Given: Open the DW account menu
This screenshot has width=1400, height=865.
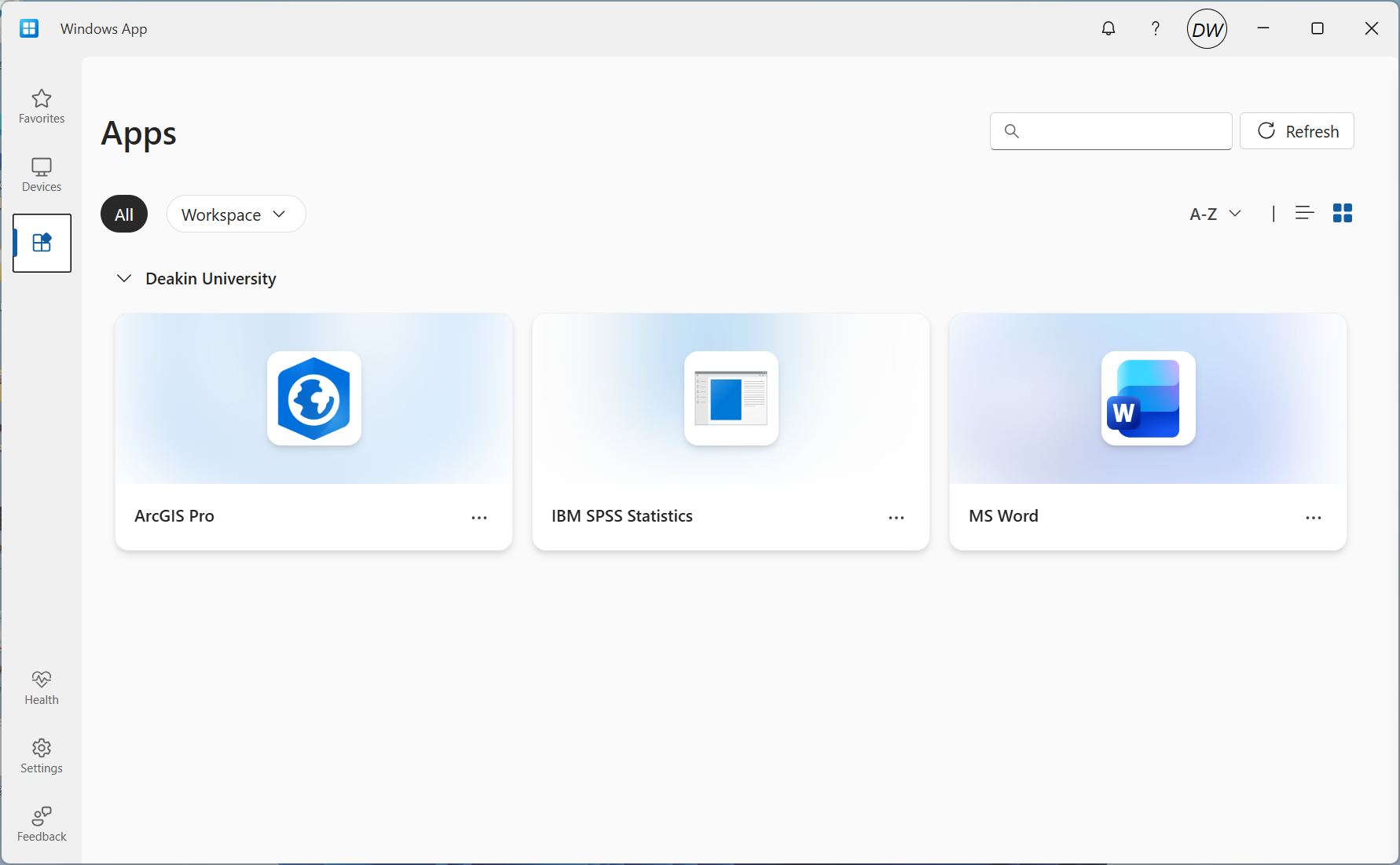Looking at the screenshot, I should pyautogui.click(x=1207, y=28).
